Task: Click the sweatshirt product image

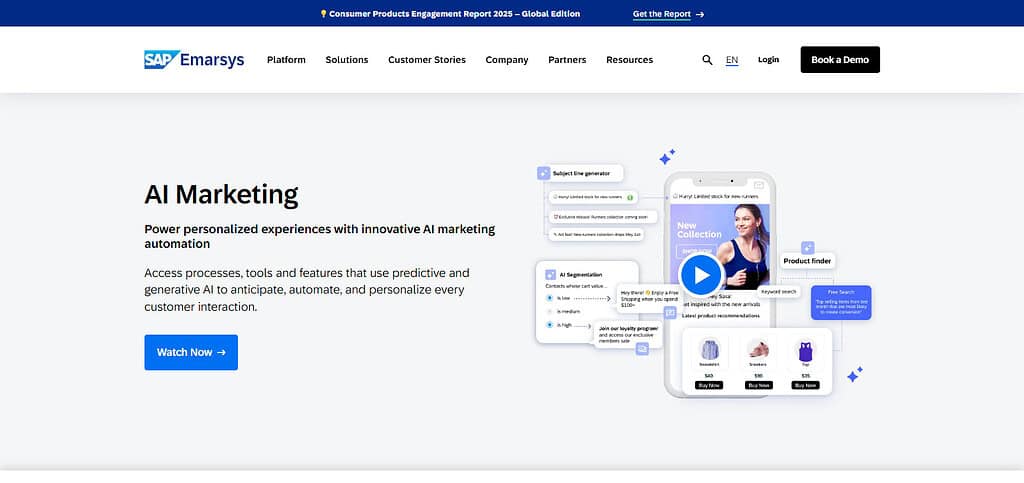Action: pyautogui.click(x=709, y=349)
